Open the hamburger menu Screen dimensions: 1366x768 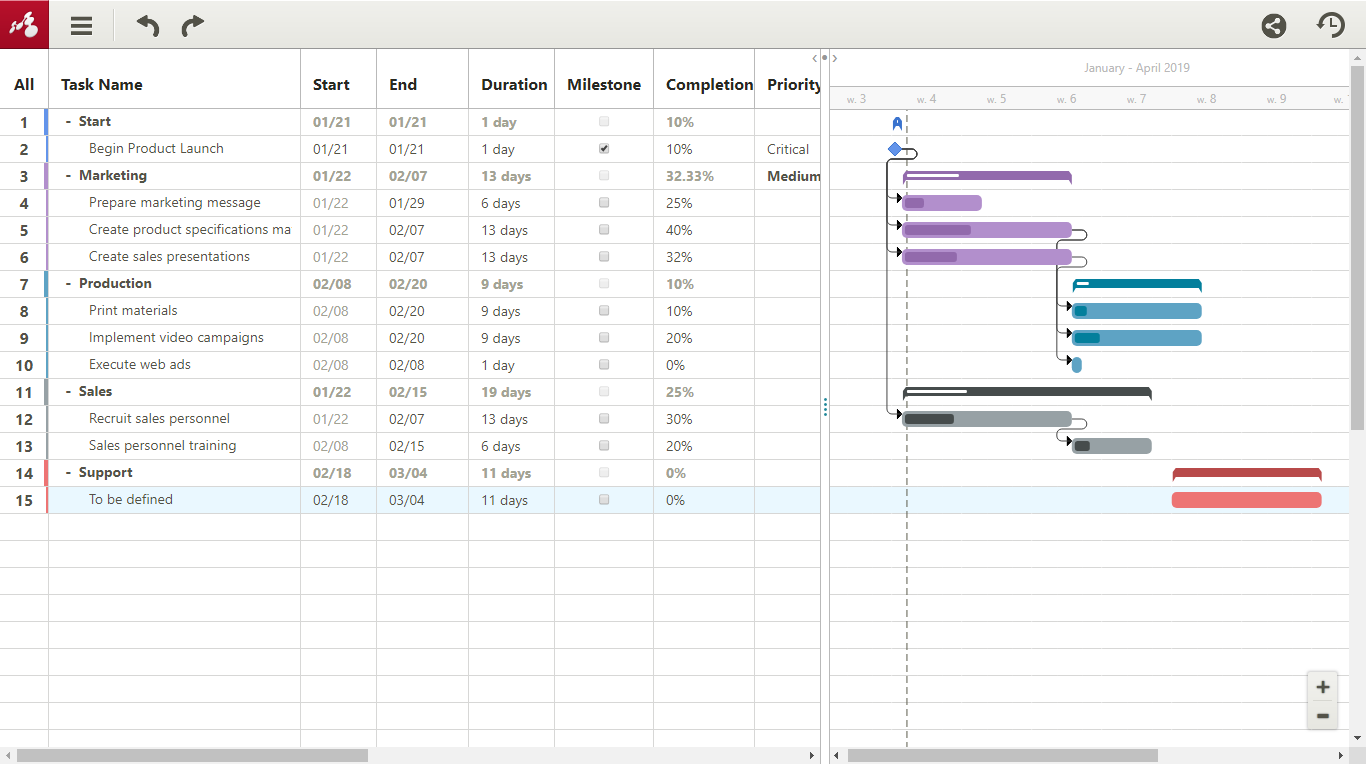click(x=82, y=26)
